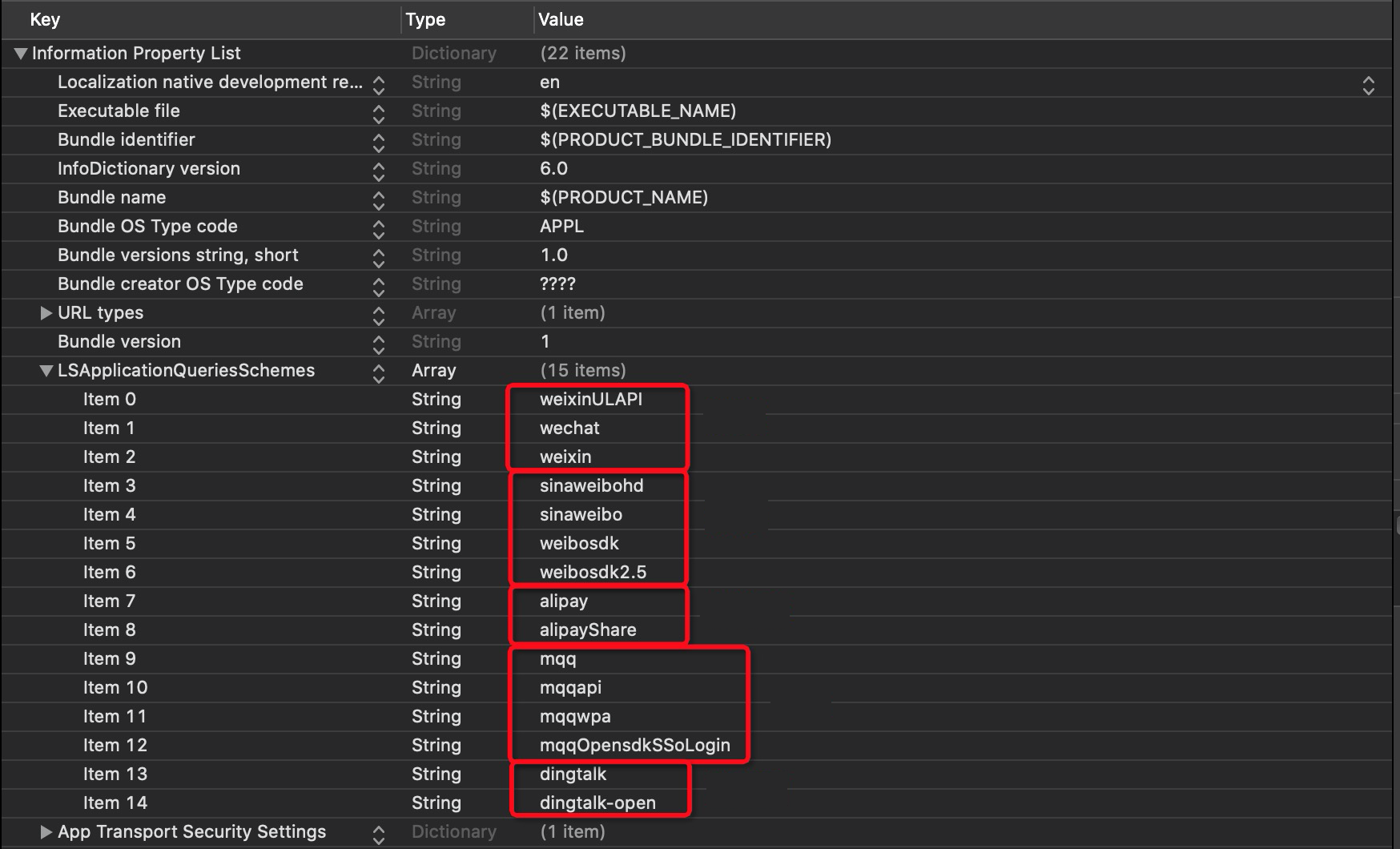
Task: Select the Item 10 key
Action: [x=115, y=688]
